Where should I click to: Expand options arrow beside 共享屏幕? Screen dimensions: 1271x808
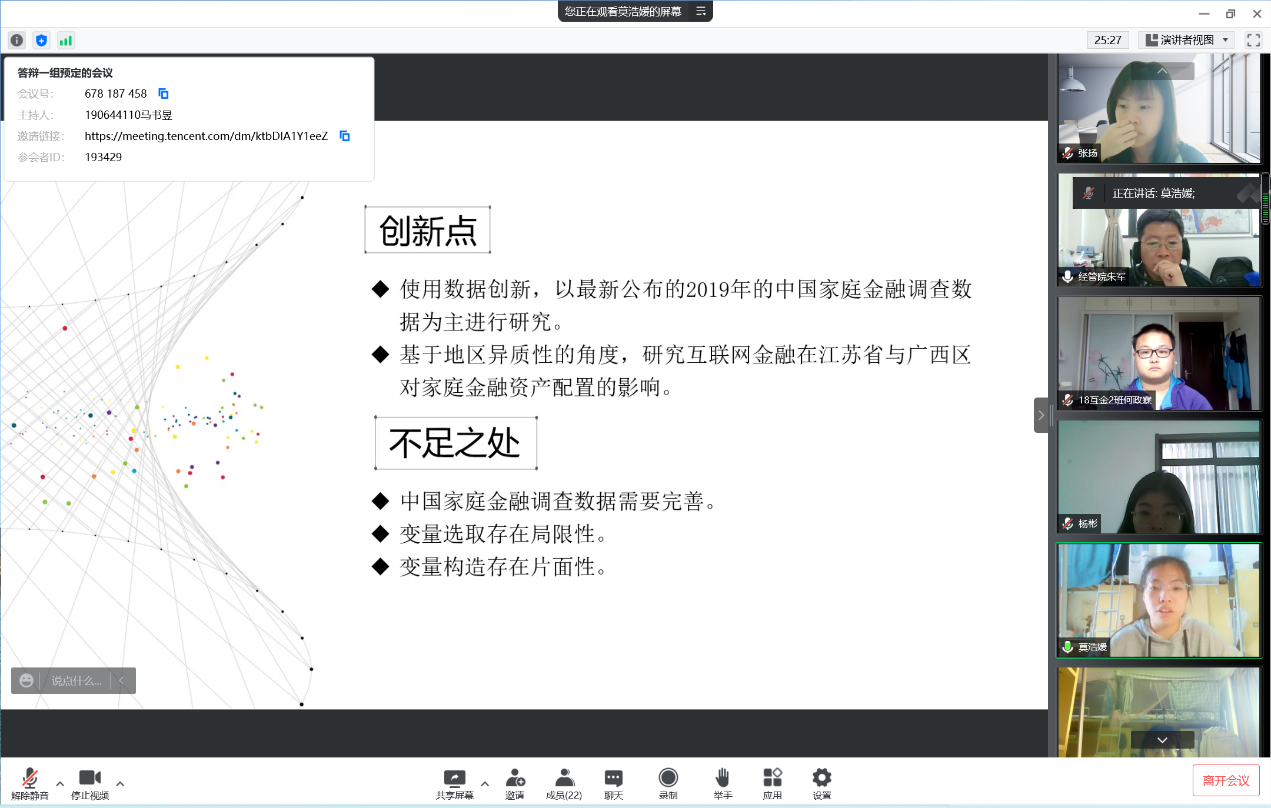(485, 783)
